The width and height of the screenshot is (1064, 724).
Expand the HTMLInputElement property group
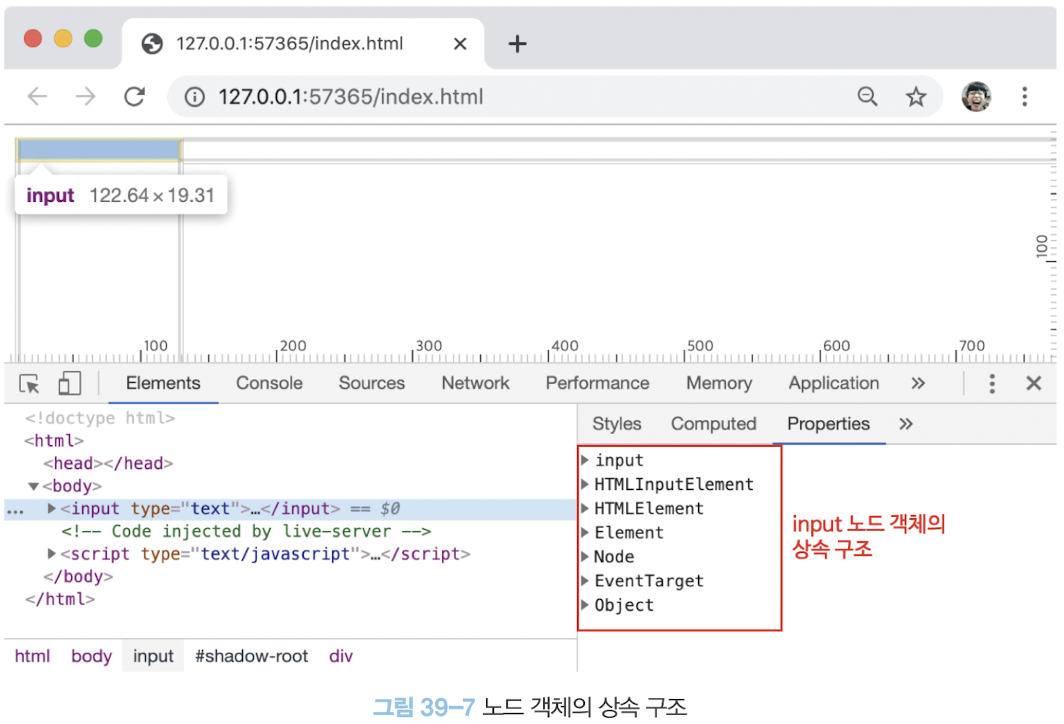point(585,484)
